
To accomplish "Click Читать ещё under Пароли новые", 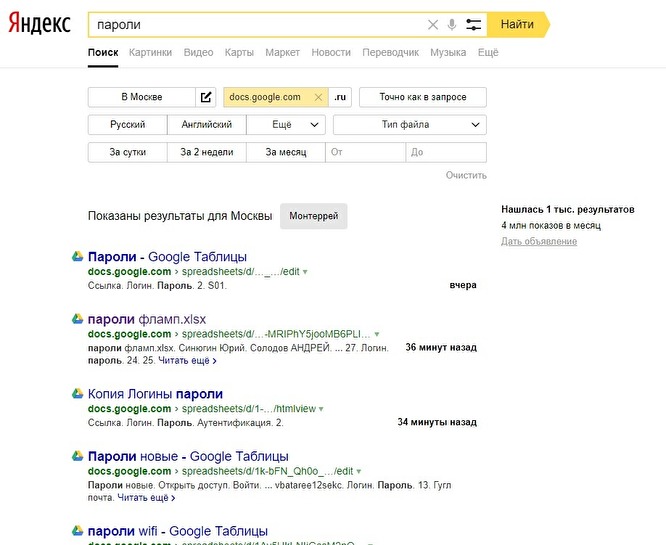I will [146, 497].
